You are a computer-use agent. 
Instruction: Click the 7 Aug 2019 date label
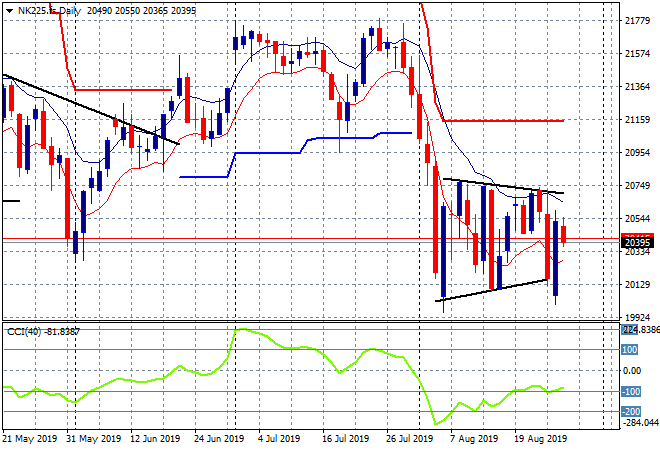[x=474, y=439]
